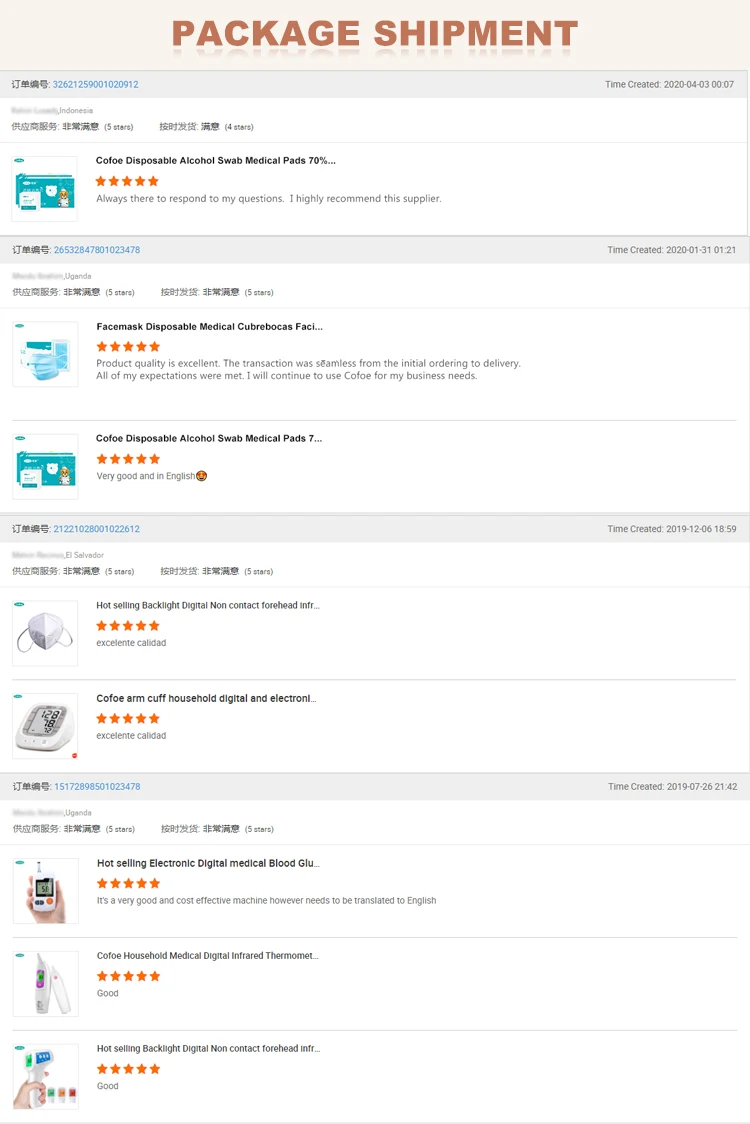Viewport: 750px width, 1124px height.
Task: Click the blood glucose meter thumbnail
Action: [46, 890]
